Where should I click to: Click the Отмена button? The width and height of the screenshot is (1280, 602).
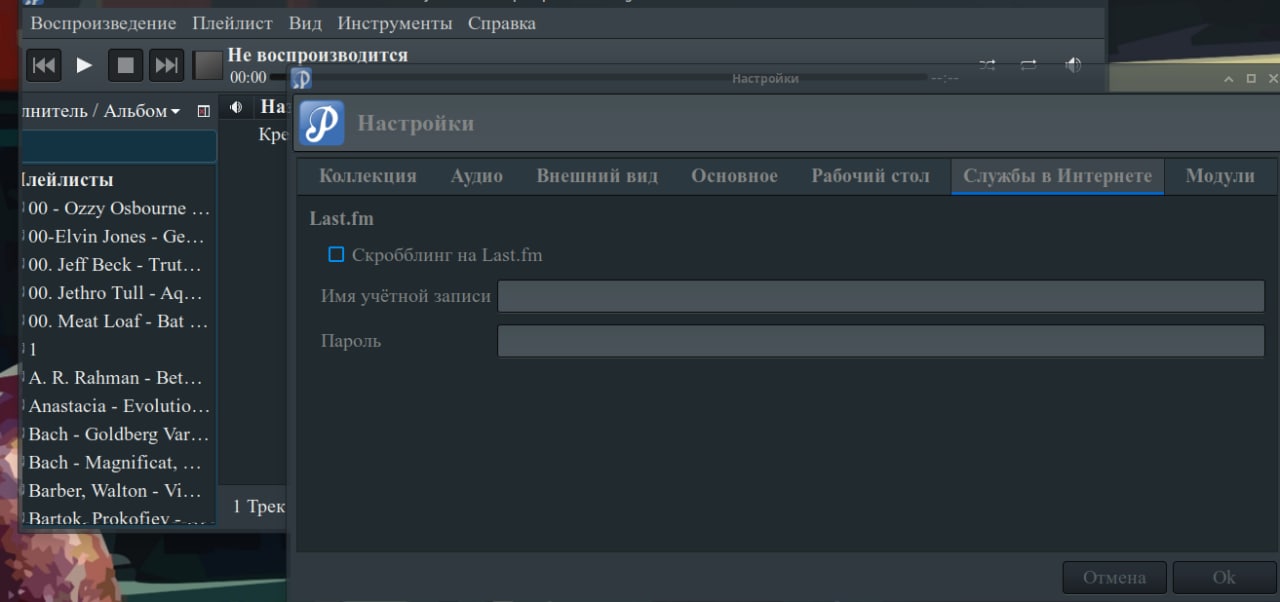[x=1114, y=577]
